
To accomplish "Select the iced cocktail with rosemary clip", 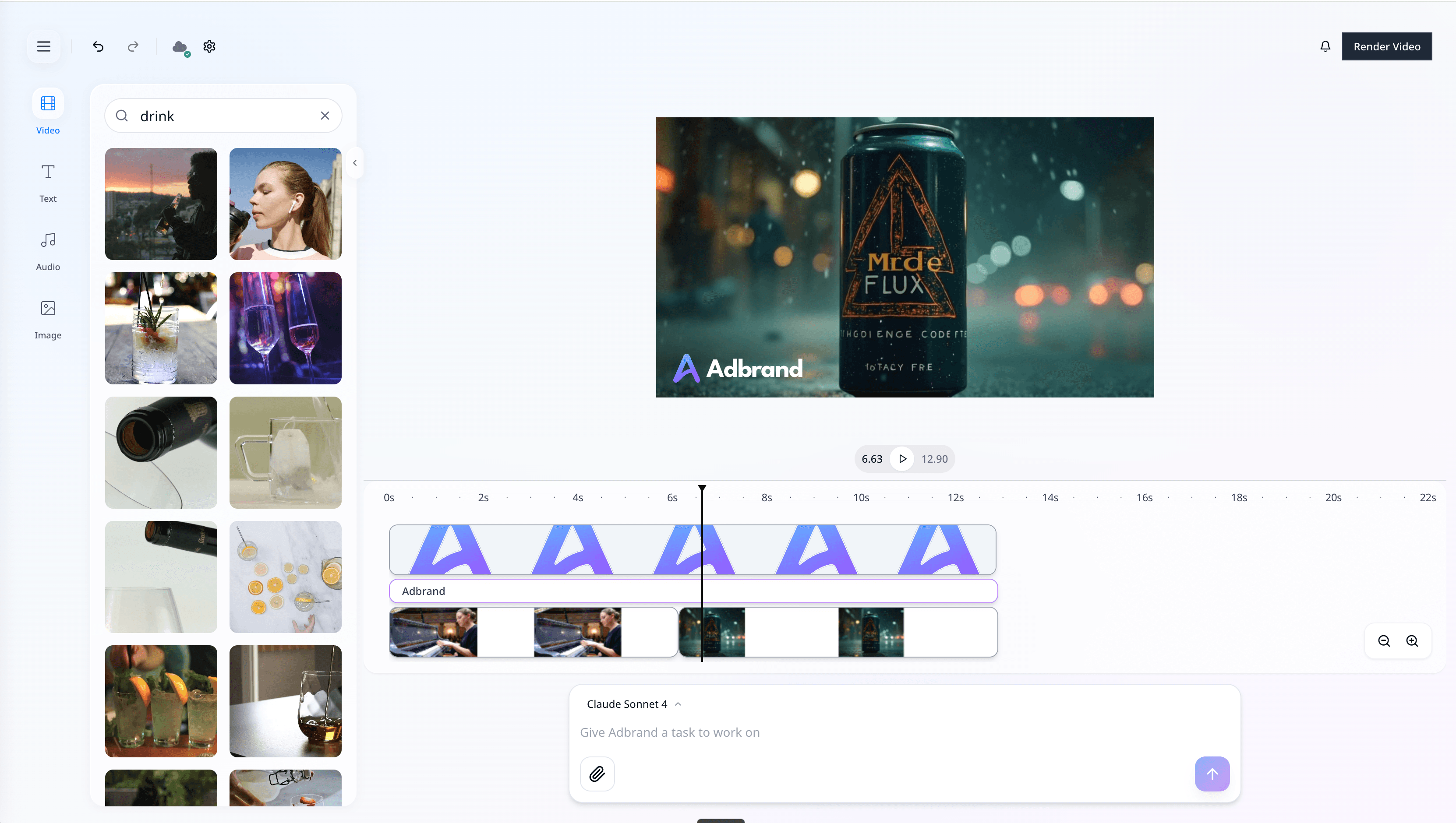I will [161, 328].
